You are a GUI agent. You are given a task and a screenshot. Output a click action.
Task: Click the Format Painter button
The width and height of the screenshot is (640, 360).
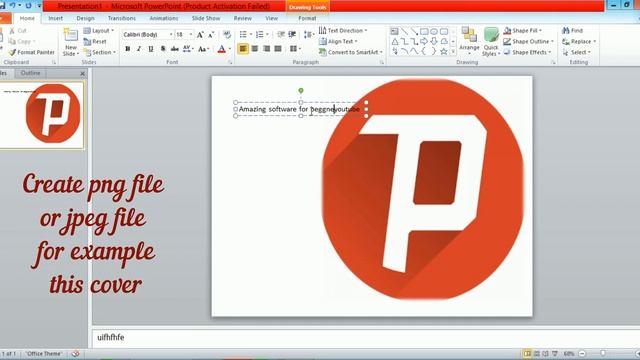pos(32,52)
